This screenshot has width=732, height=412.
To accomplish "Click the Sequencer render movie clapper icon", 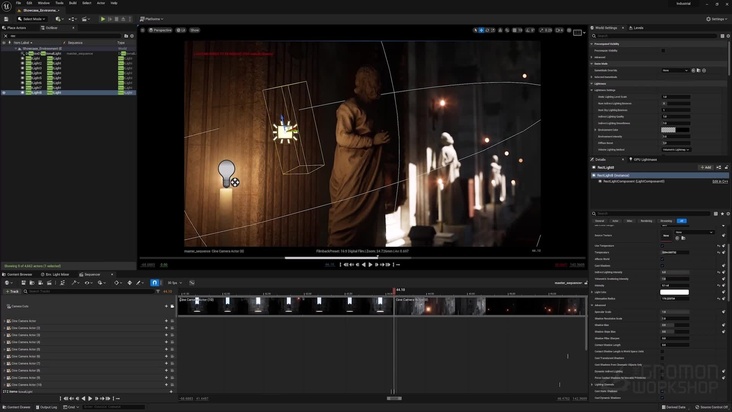I will (x=49, y=283).
